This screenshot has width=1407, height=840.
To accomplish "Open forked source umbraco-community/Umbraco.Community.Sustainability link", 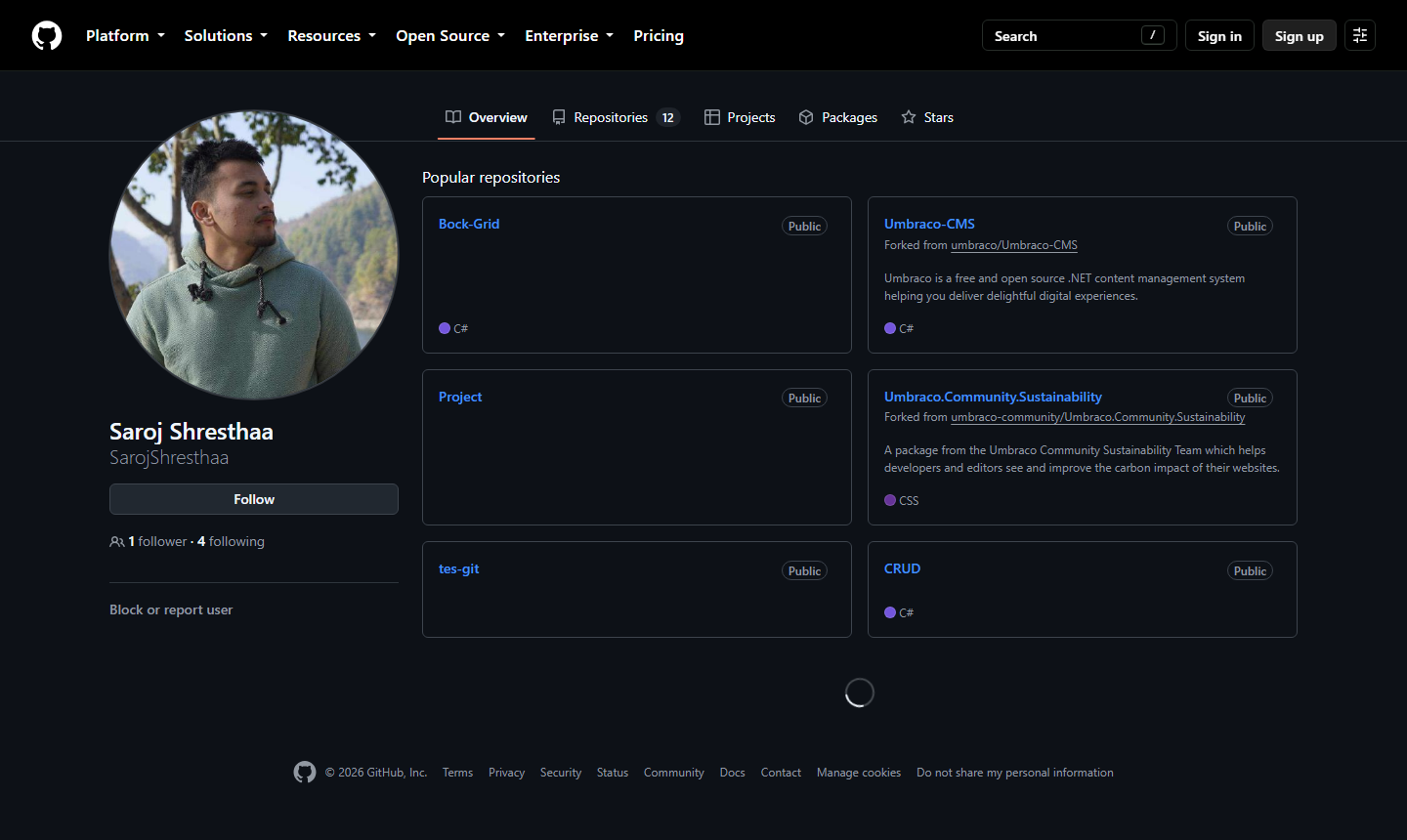I will point(1098,417).
